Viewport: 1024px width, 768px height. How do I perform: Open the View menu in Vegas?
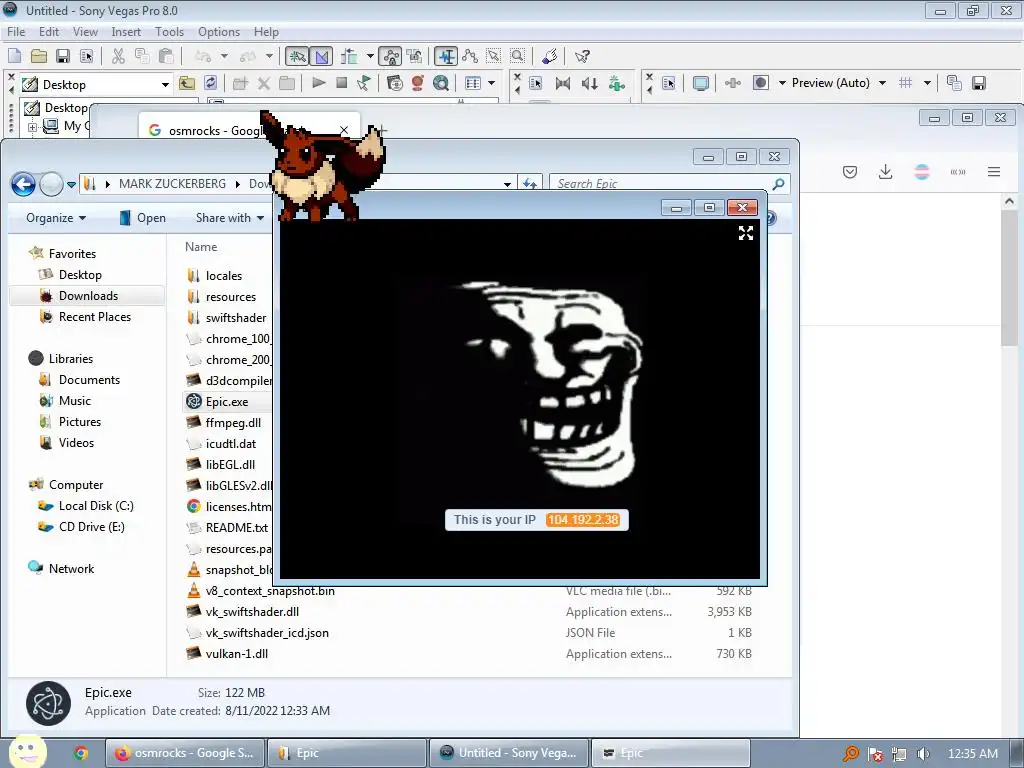tap(85, 31)
